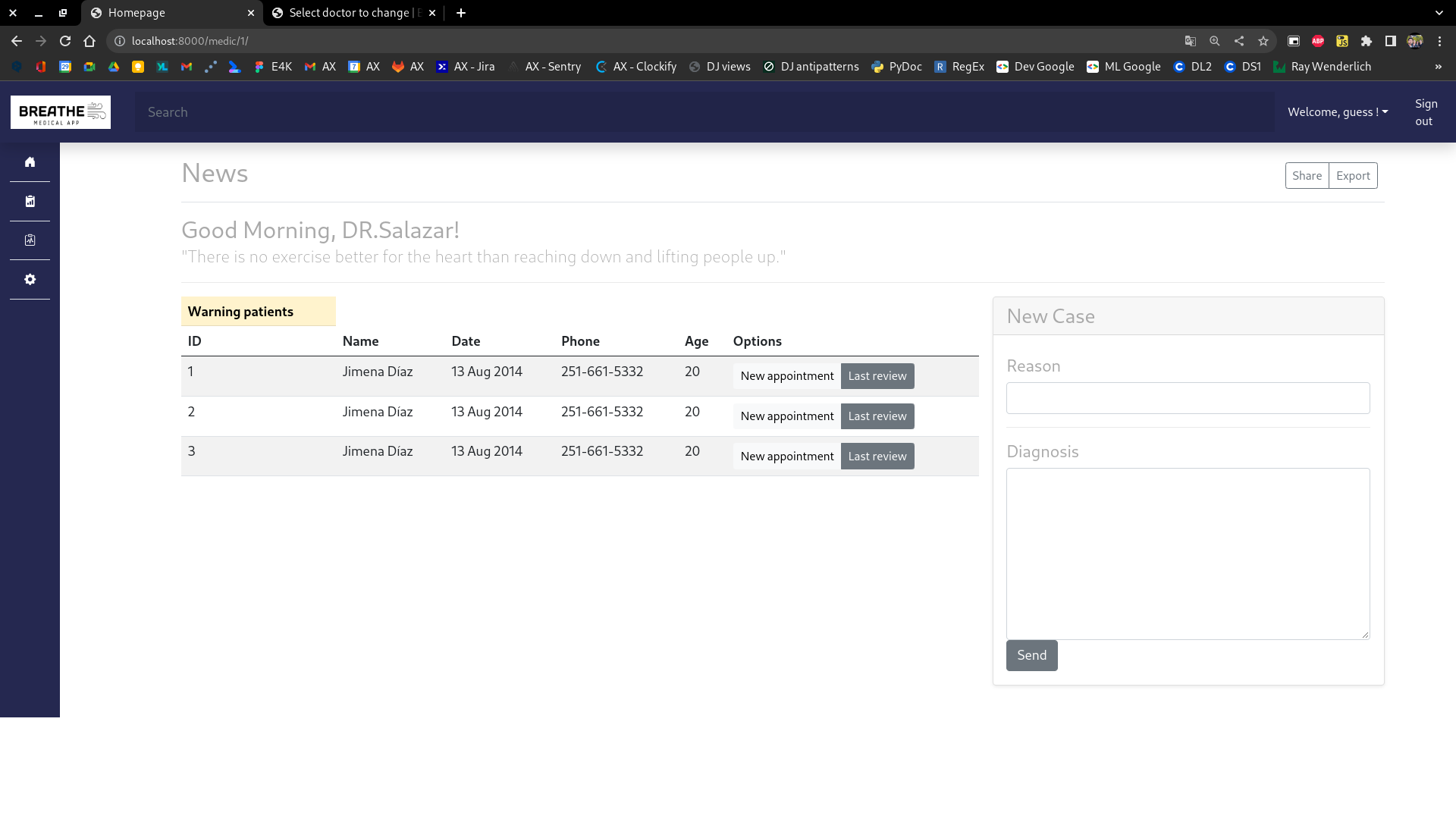This screenshot has width=1456, height=819.
Task: Open the Google Drive bookmark icon
Action: tap(115, 67)
